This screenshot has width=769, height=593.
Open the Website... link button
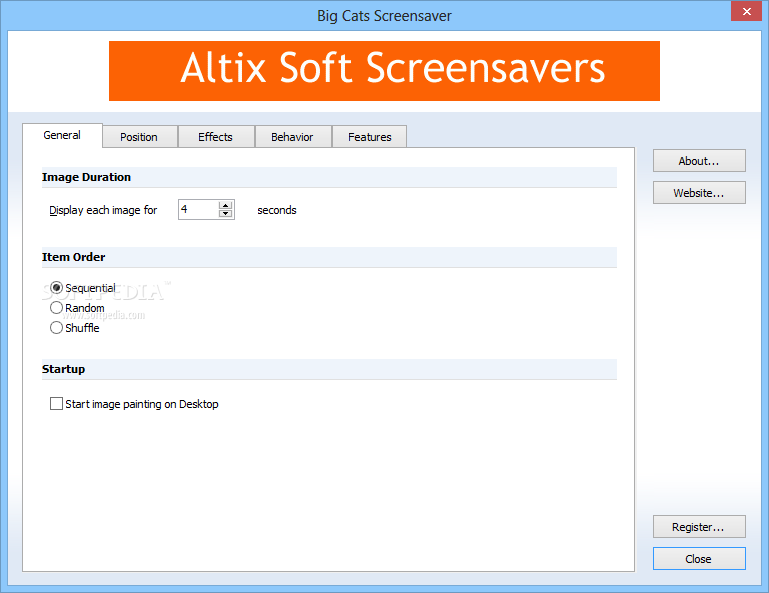pos(699,193)
